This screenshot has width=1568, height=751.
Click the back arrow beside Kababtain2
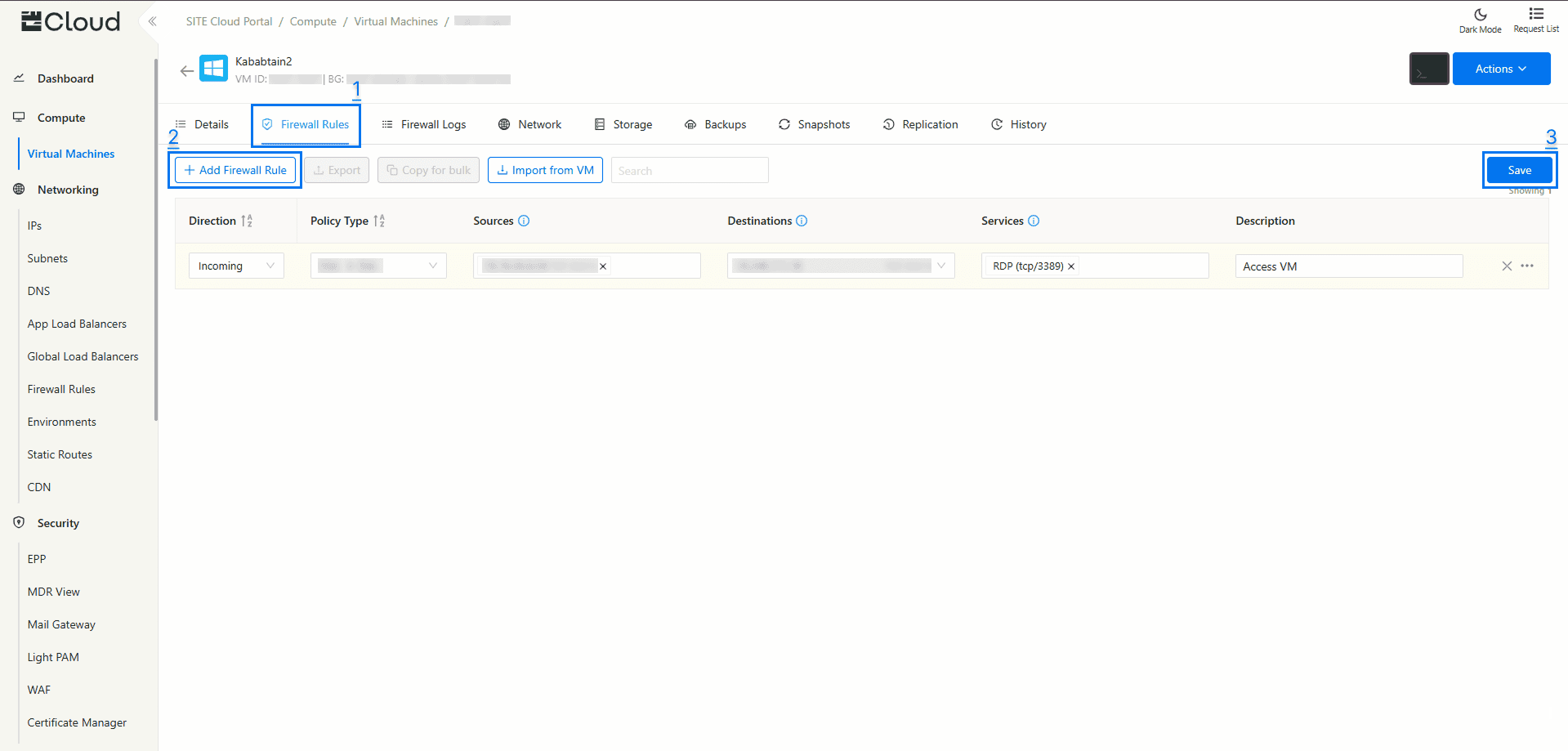point(187,71)
